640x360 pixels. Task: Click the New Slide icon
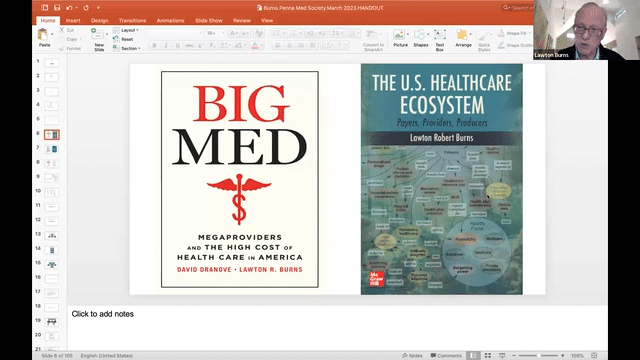click(97, 34)
